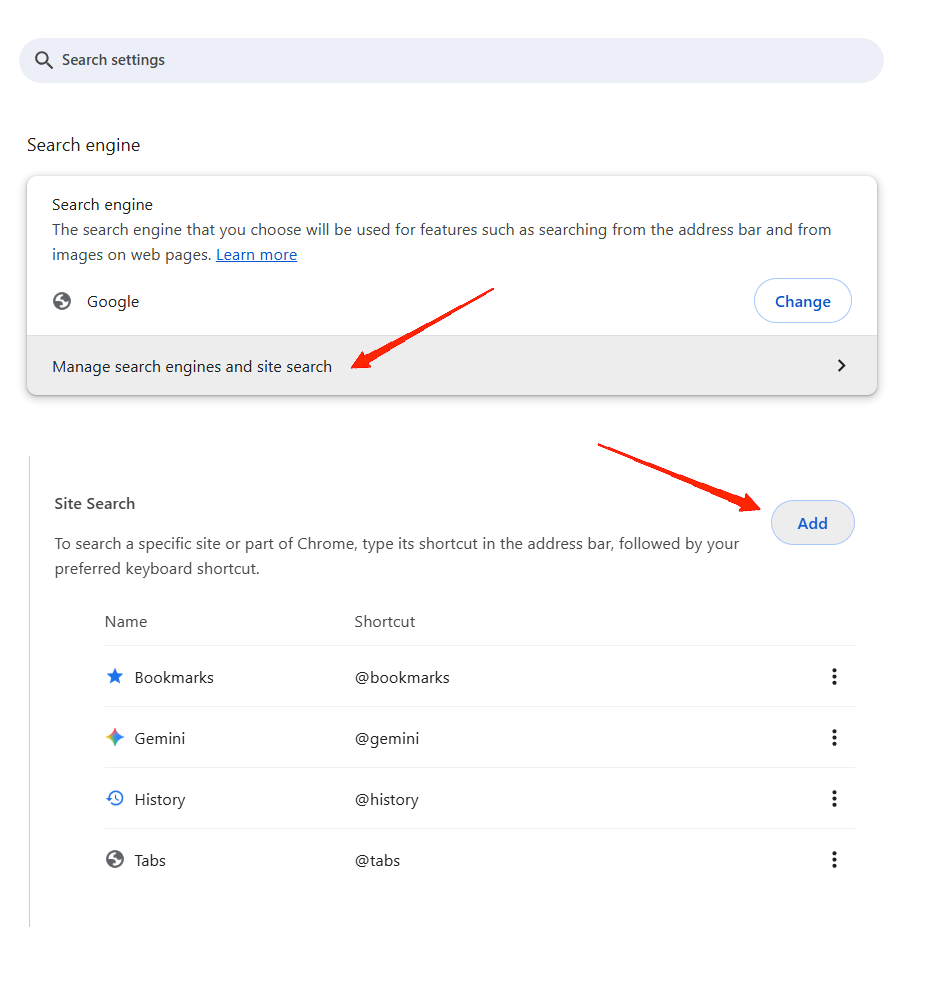The image size is (927, 983).
Task: Select the Site Search section label
Action: click(x=94, y=503)
